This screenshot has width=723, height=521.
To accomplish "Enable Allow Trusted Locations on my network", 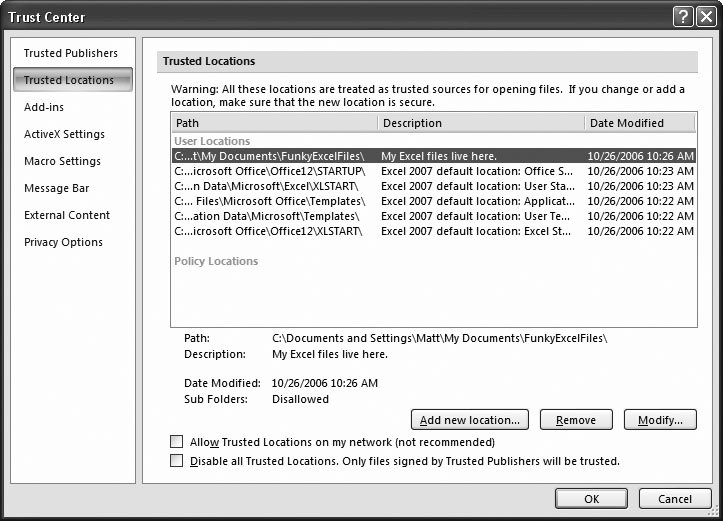I will 177,442.
